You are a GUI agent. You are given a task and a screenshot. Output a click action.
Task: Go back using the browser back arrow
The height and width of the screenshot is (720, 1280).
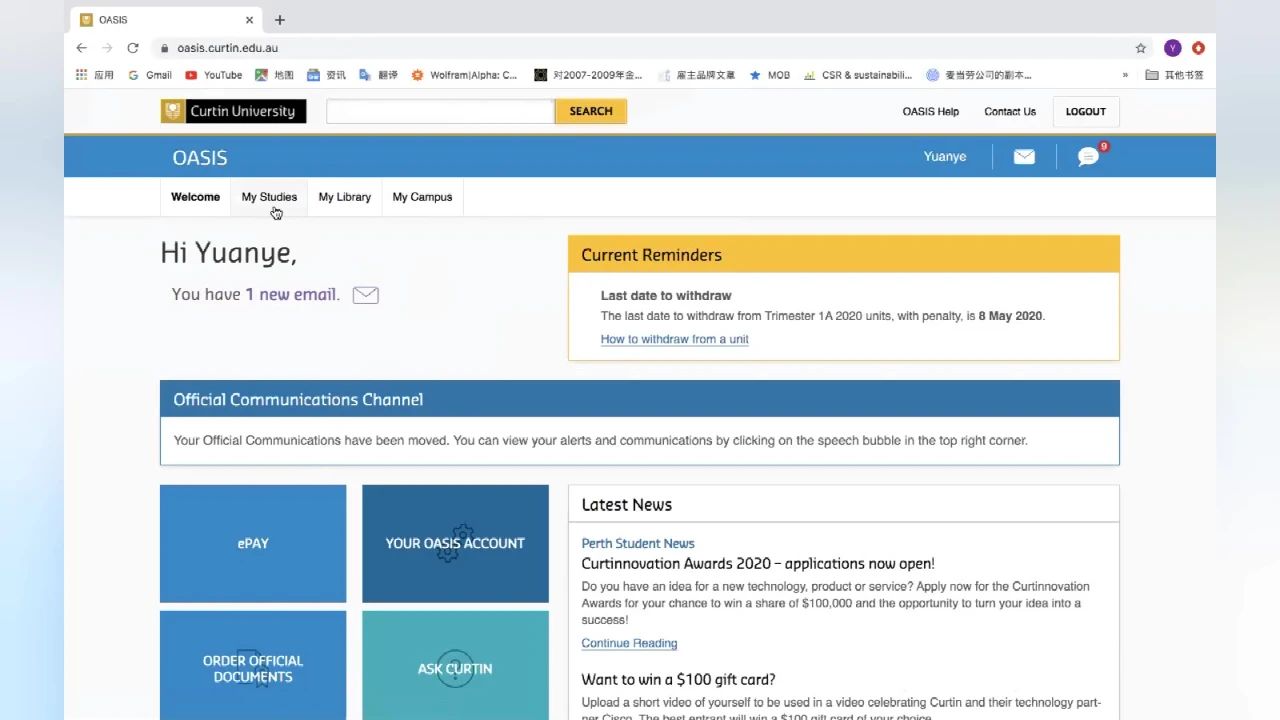click(x=82, y=48)
